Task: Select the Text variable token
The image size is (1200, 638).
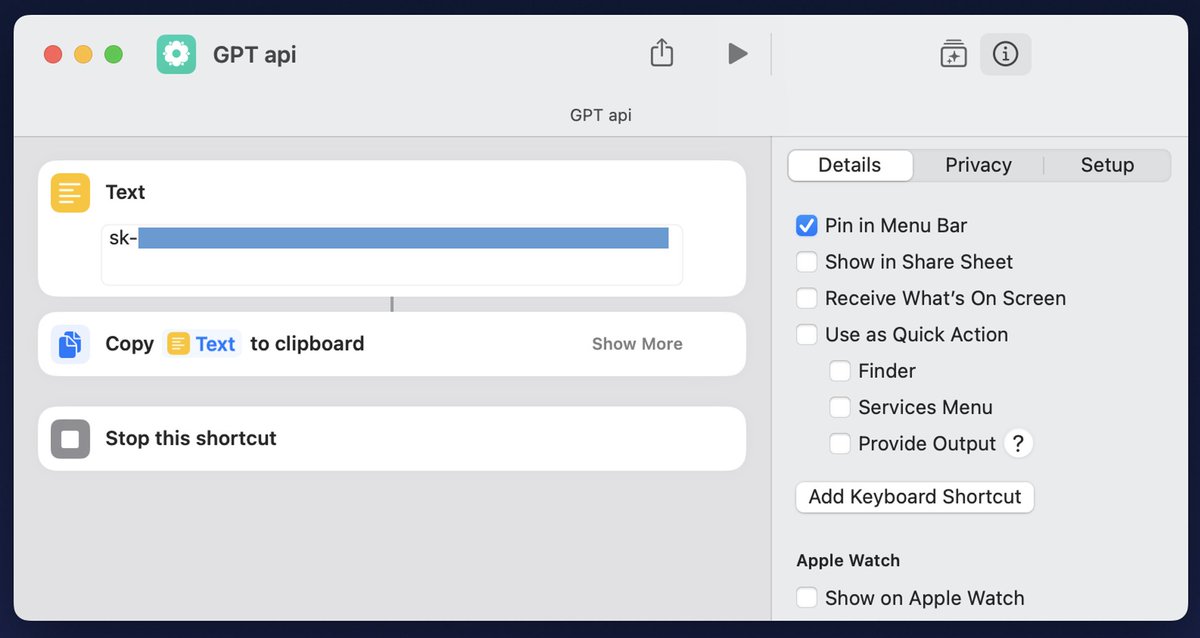Action: pos(202,344)
